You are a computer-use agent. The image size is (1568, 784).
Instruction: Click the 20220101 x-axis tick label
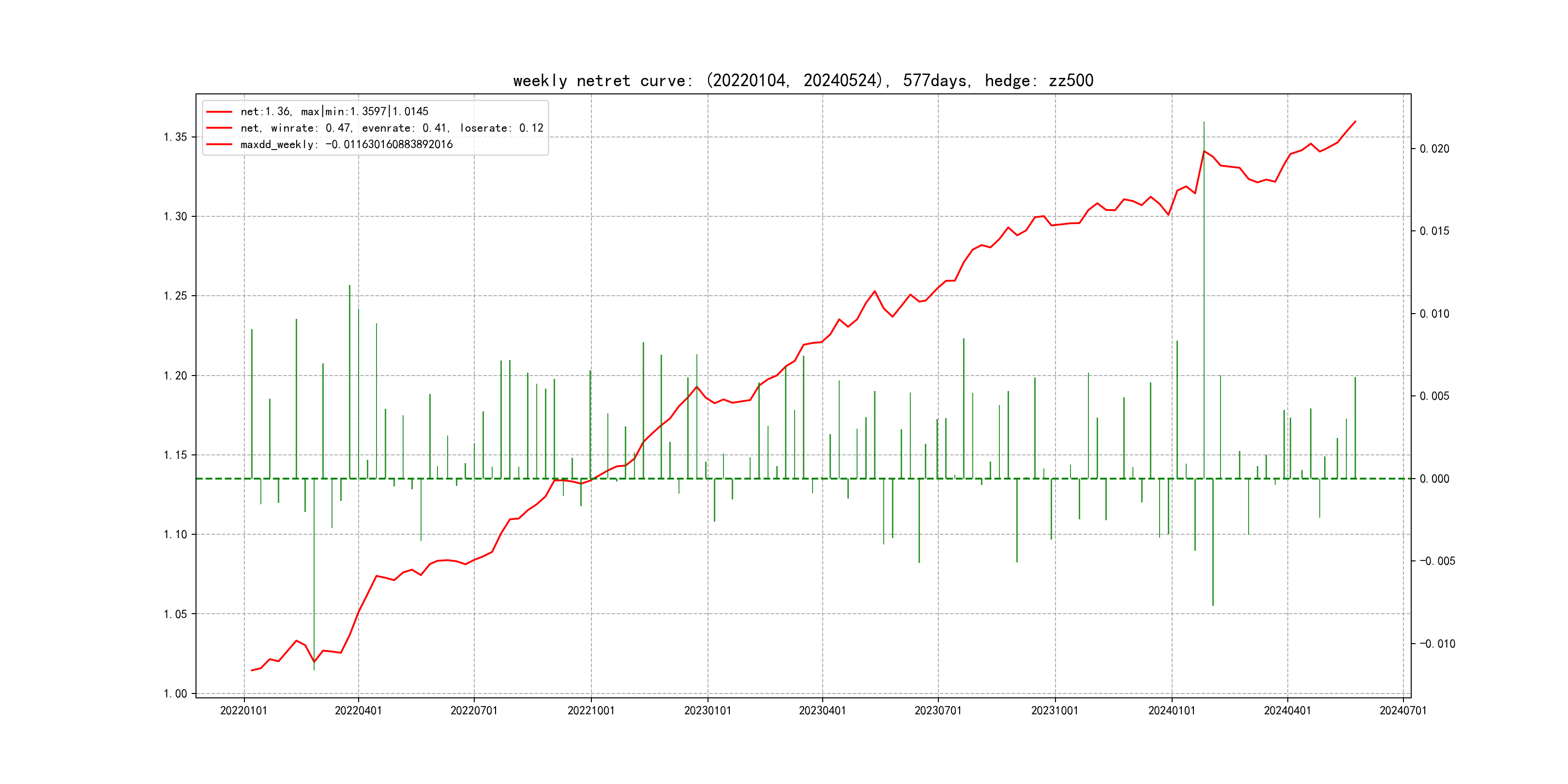click(x=243, y=710)
